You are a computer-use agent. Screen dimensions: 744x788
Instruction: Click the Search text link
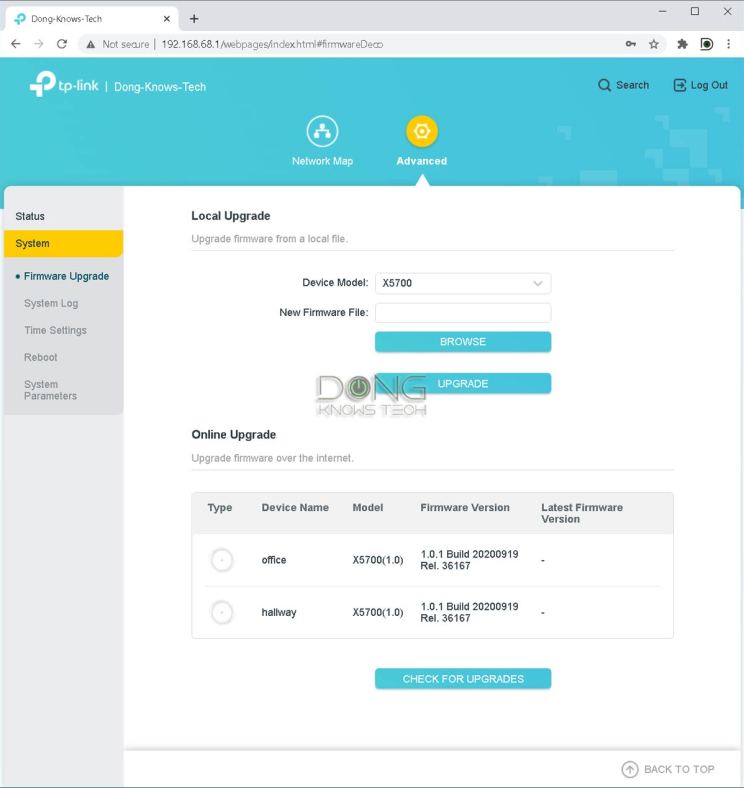click(x=632, y=85)
